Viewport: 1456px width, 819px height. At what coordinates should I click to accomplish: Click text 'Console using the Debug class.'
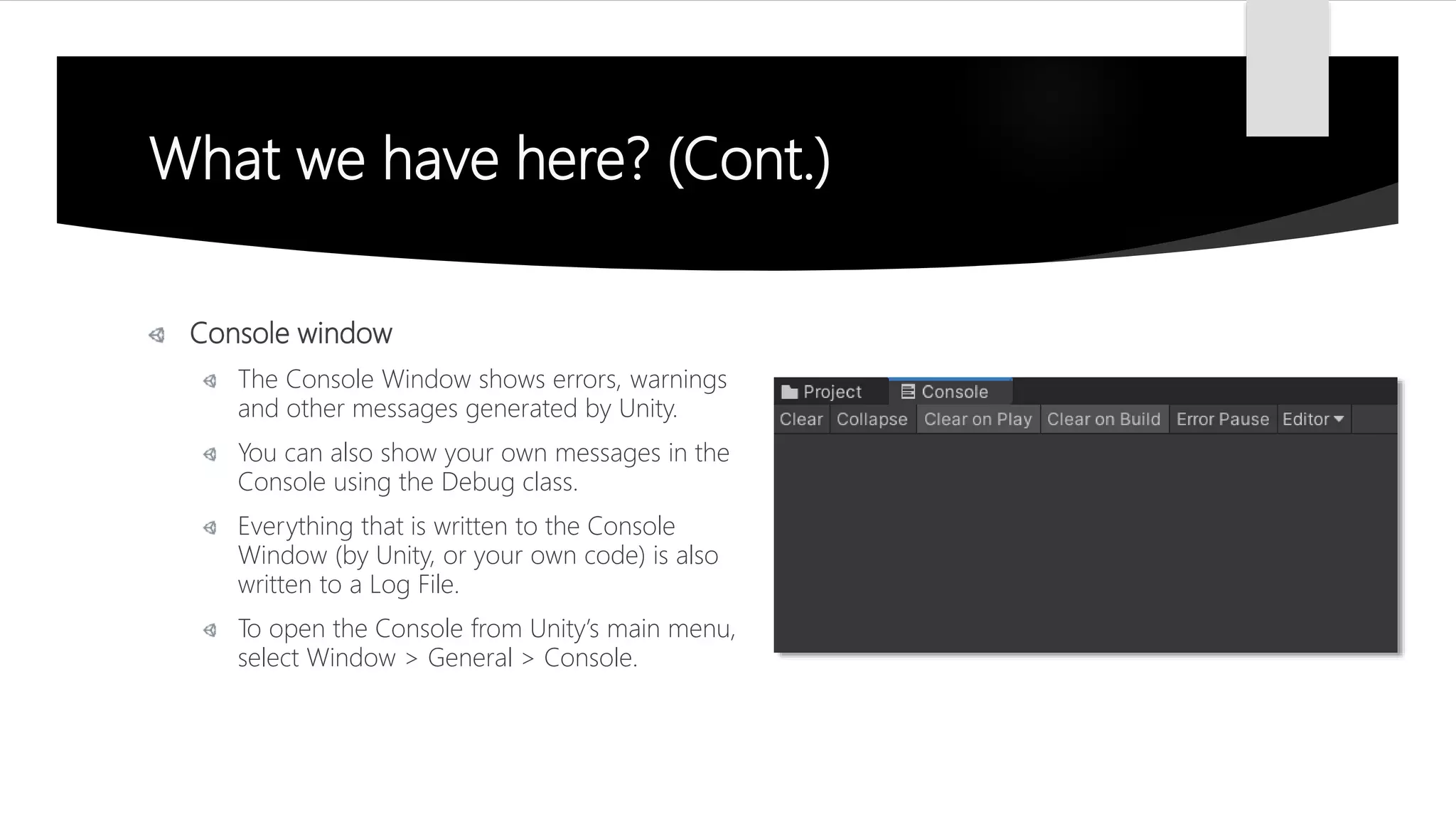coord(407,482)
